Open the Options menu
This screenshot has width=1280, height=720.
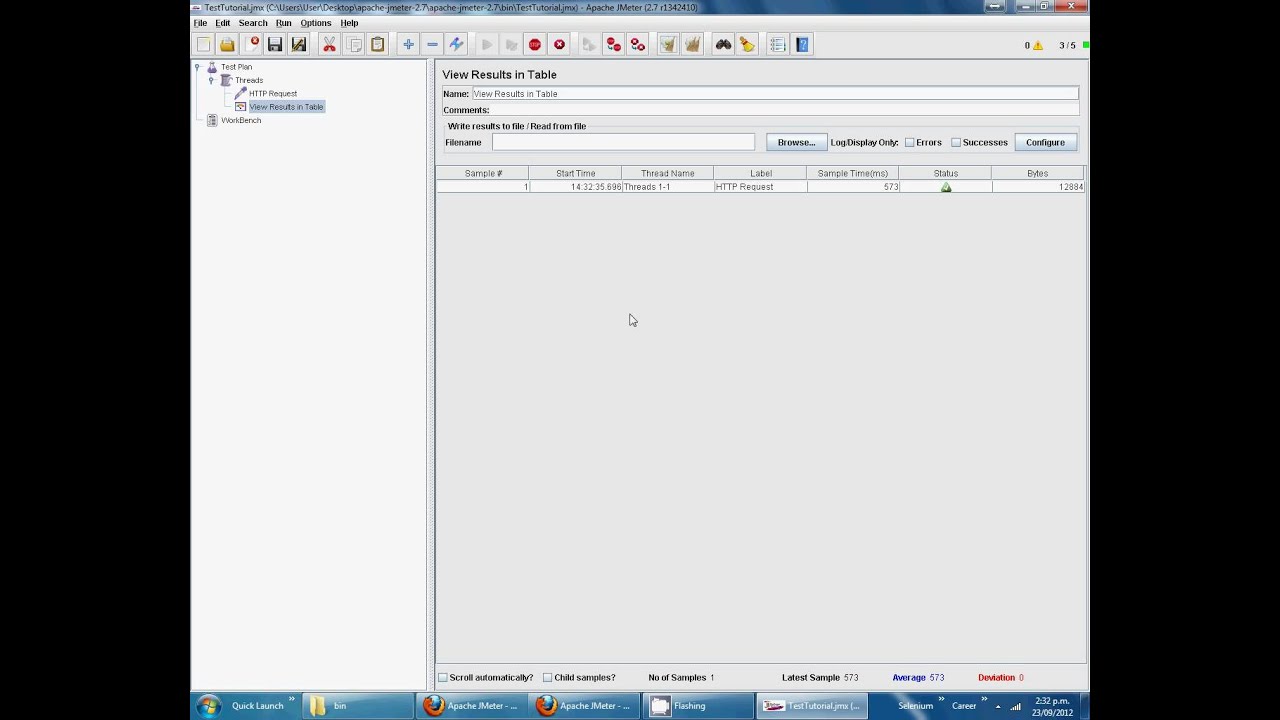pos(315,23)
